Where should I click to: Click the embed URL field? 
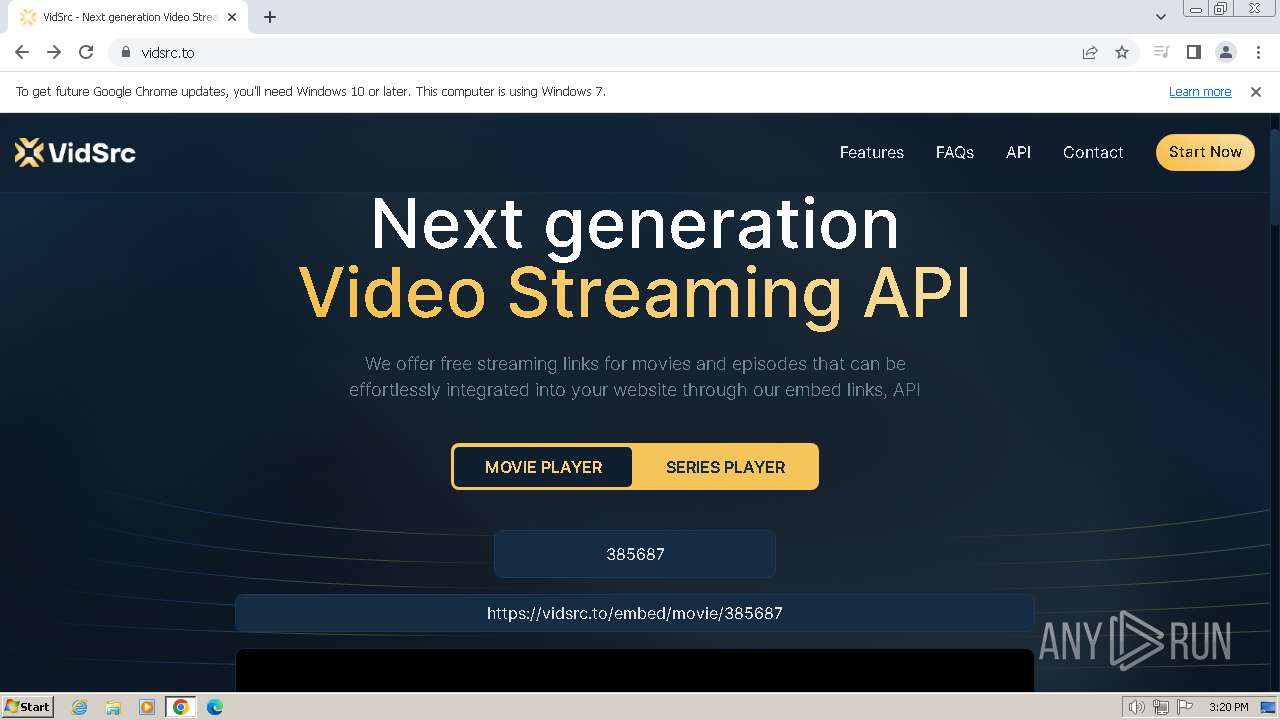[x=635, y=613]
